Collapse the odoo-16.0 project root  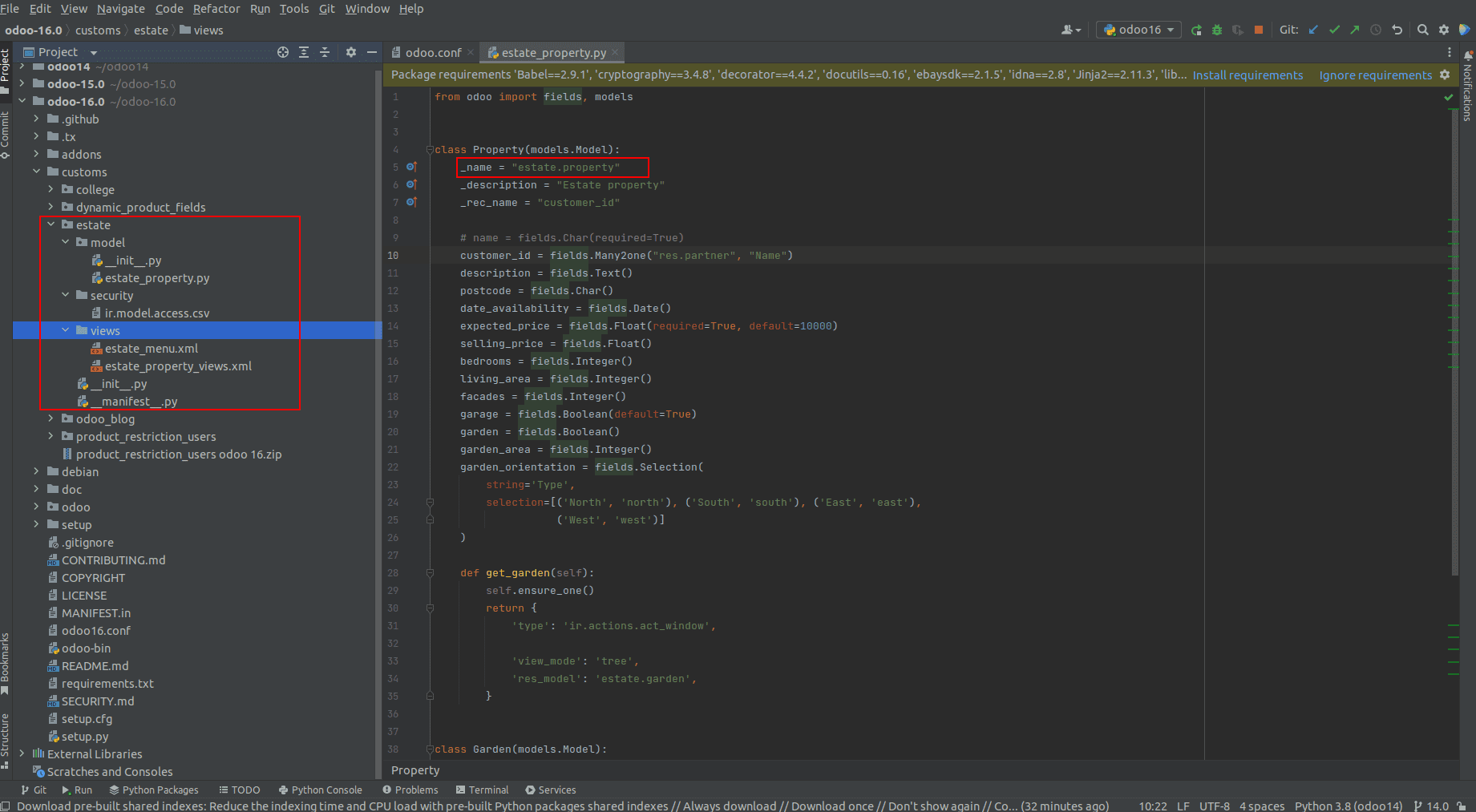pos(22,101)
